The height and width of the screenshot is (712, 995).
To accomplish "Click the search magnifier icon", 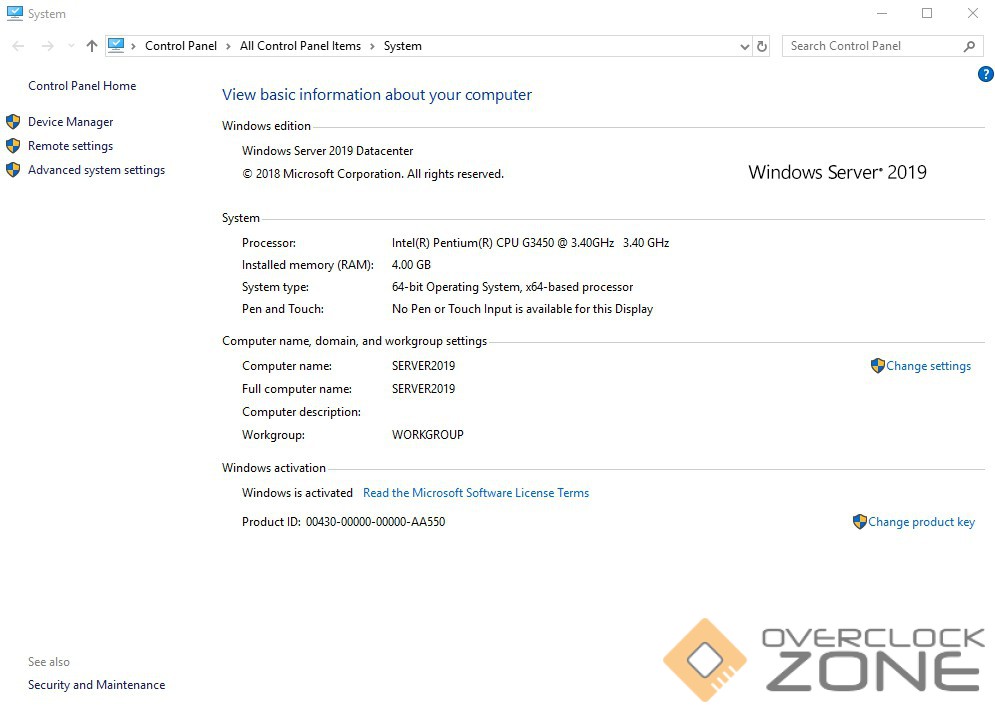I will 969,46.
